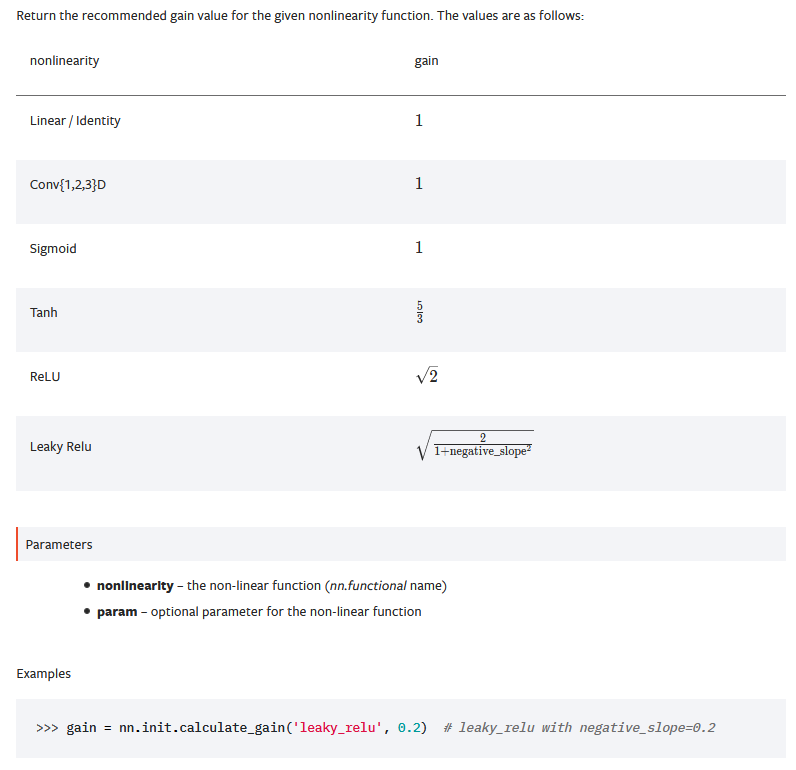Select the 'Linear / Identity' row label

pos(75,121)
